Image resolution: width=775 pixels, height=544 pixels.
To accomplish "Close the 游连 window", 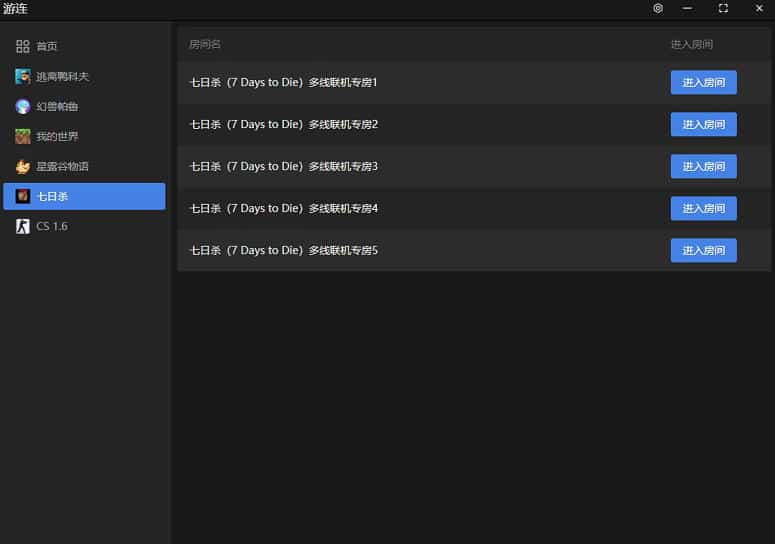I will click(x=759, y=8).
